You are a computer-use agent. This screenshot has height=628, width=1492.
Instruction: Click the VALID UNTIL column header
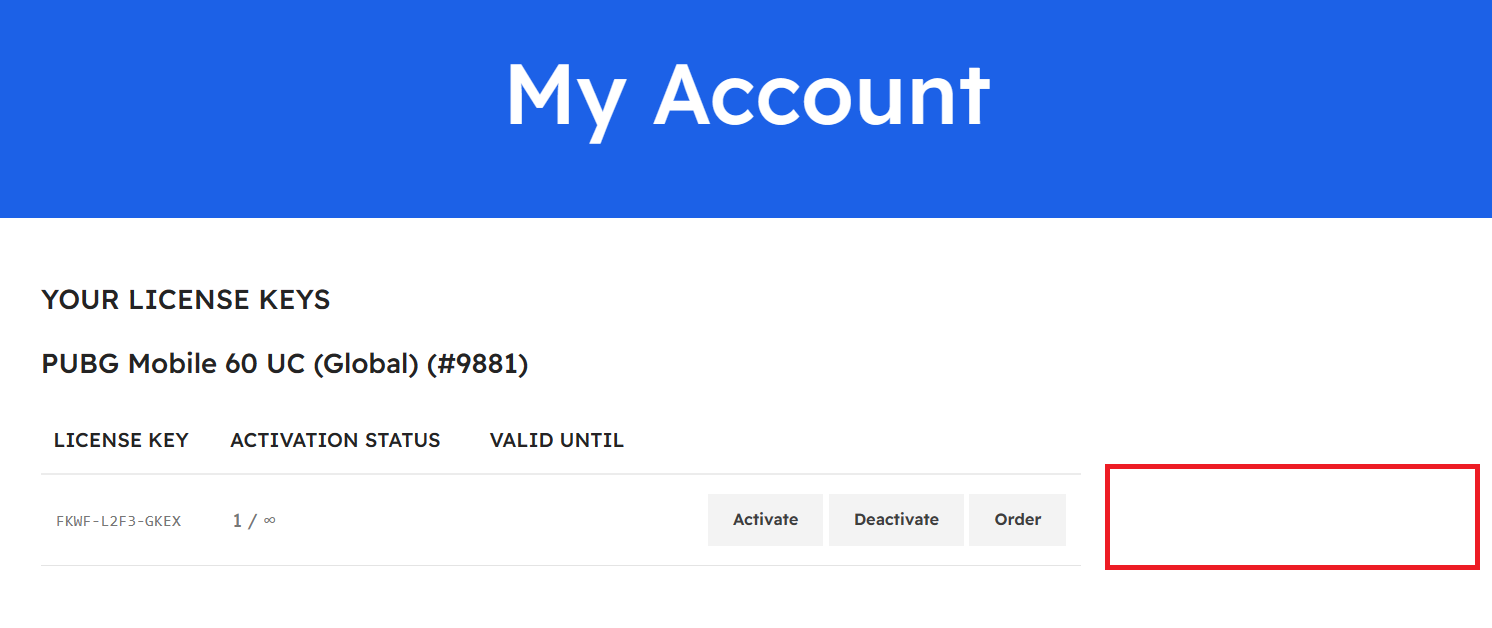pos(556,440)
